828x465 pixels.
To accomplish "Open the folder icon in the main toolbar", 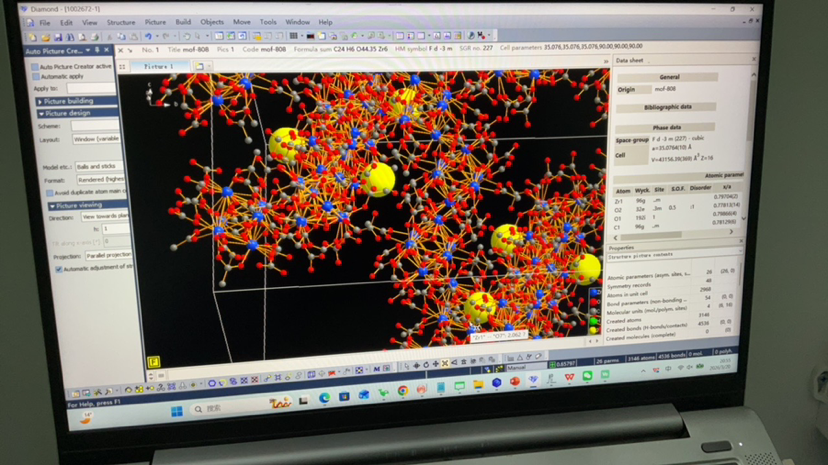I will tap(43, 37).
